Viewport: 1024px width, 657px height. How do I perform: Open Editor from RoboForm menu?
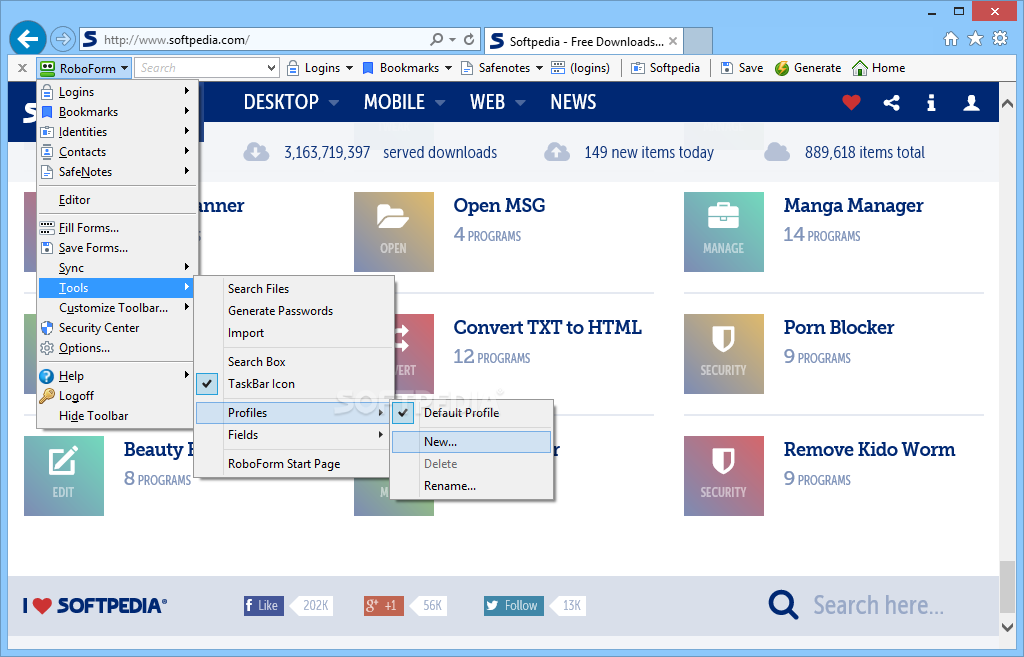tap(116, 200)
